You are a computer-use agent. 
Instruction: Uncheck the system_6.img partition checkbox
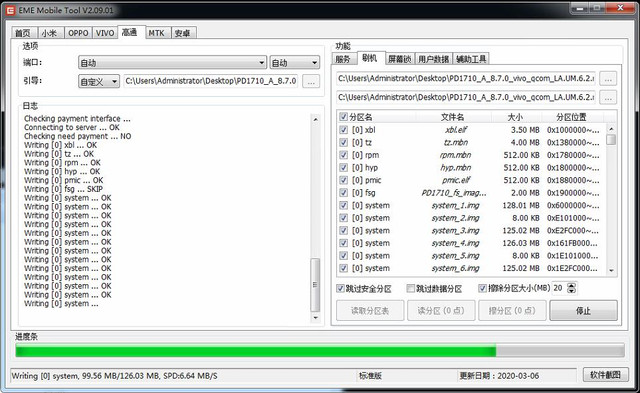point(344,268)
